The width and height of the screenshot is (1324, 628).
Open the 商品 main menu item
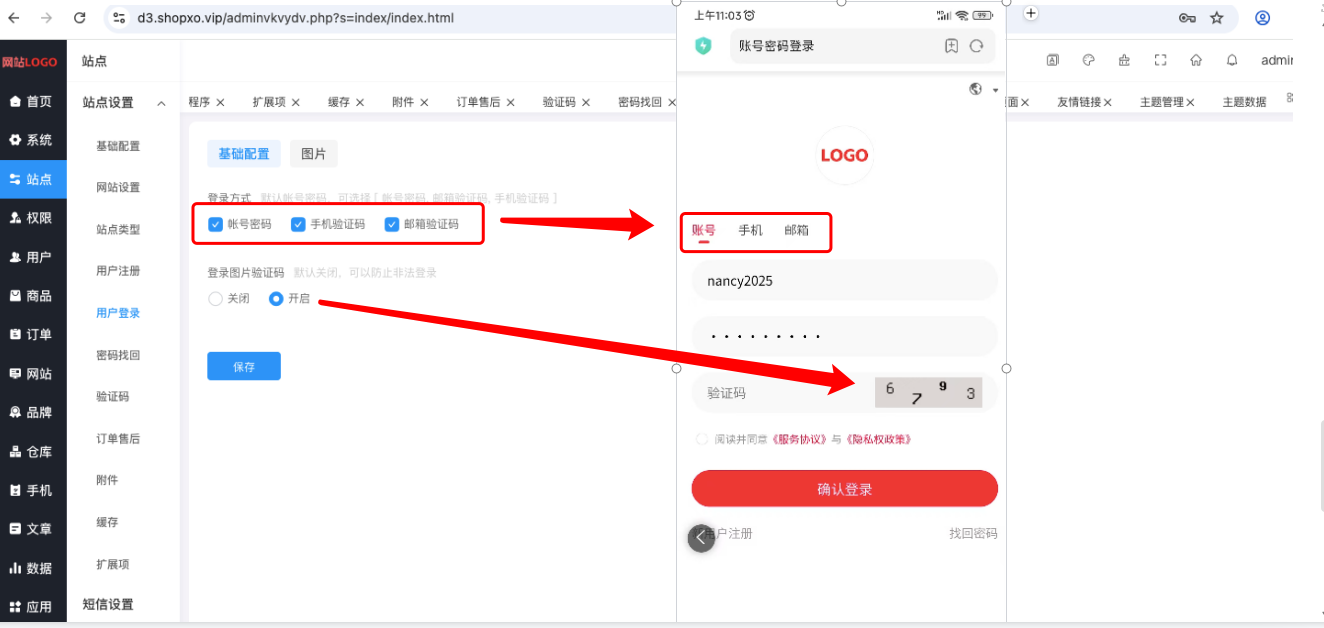(33, 295)
